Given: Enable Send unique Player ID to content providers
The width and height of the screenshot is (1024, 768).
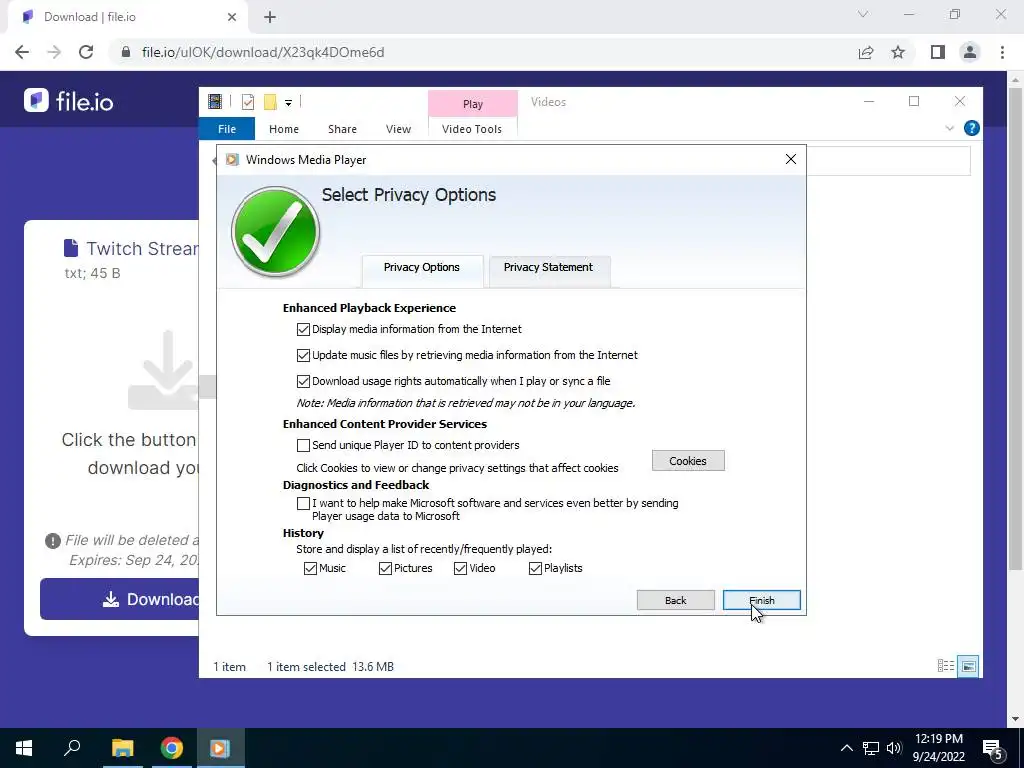Looking at the screenshot, I should (x=303, y=445).
